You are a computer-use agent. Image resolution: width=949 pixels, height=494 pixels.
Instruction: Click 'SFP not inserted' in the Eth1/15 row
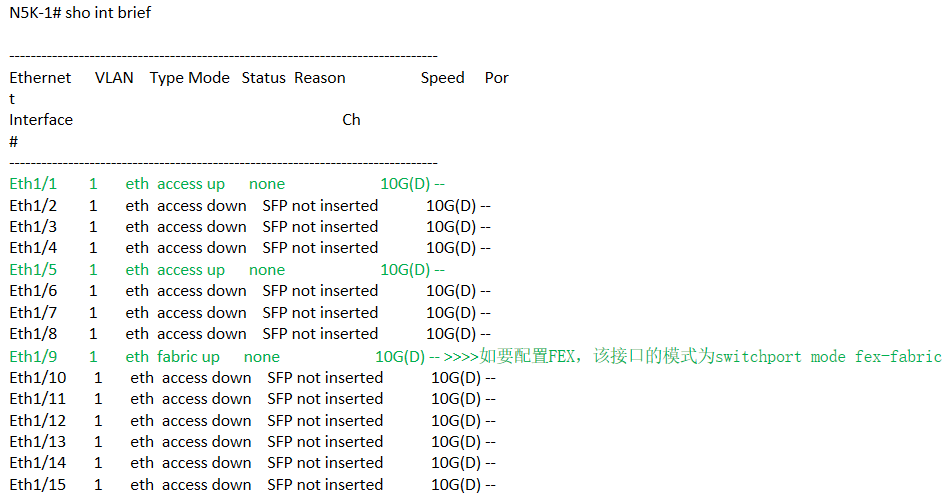325,485
